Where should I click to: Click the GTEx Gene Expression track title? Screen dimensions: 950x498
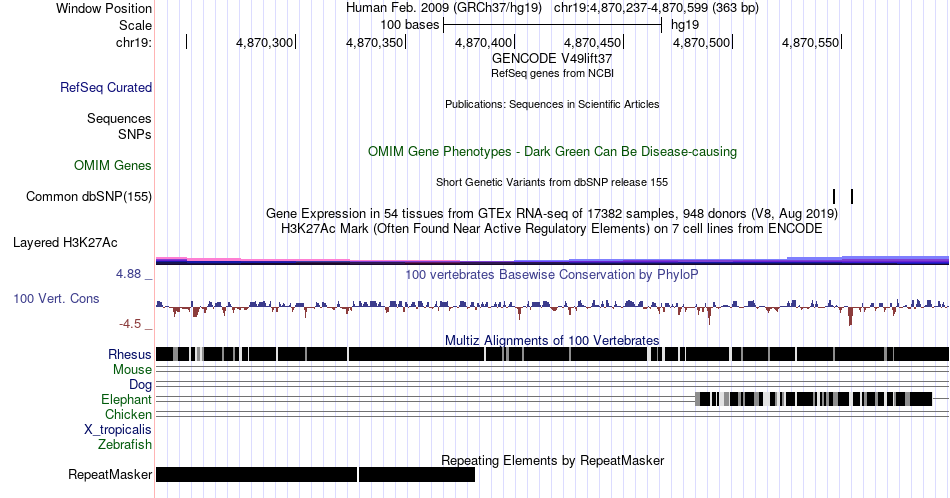coord(552,213)
